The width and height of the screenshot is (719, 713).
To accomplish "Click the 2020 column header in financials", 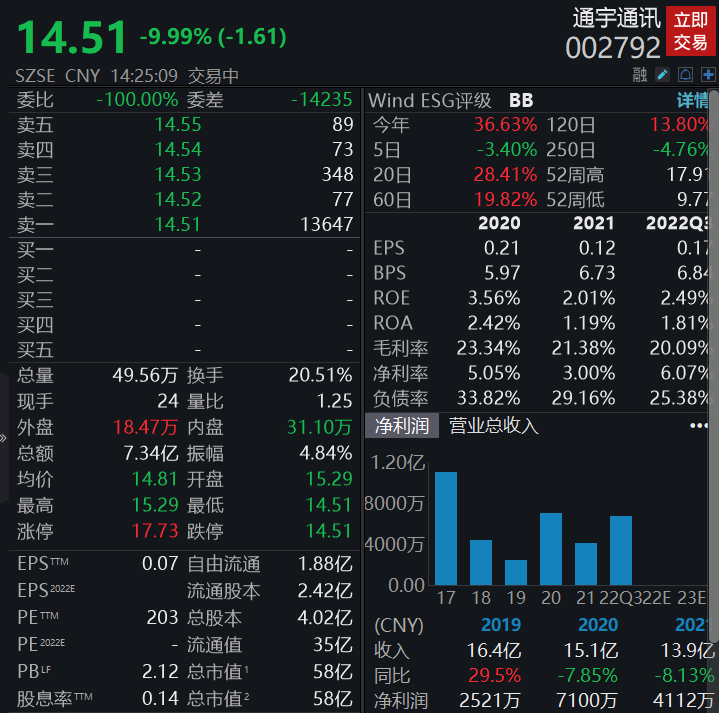I will [x=499, y=223].
